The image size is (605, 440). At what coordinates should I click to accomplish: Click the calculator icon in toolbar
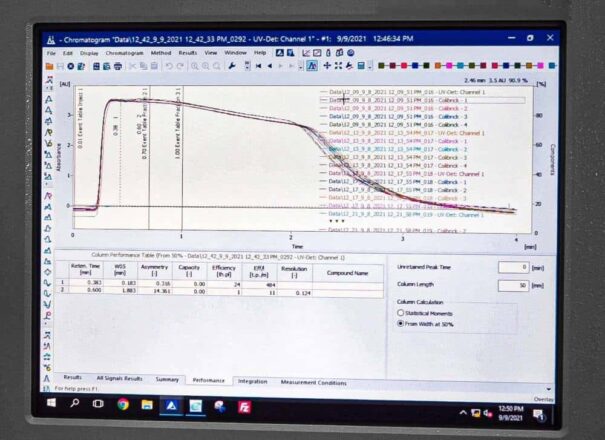(x=361, y=66)
